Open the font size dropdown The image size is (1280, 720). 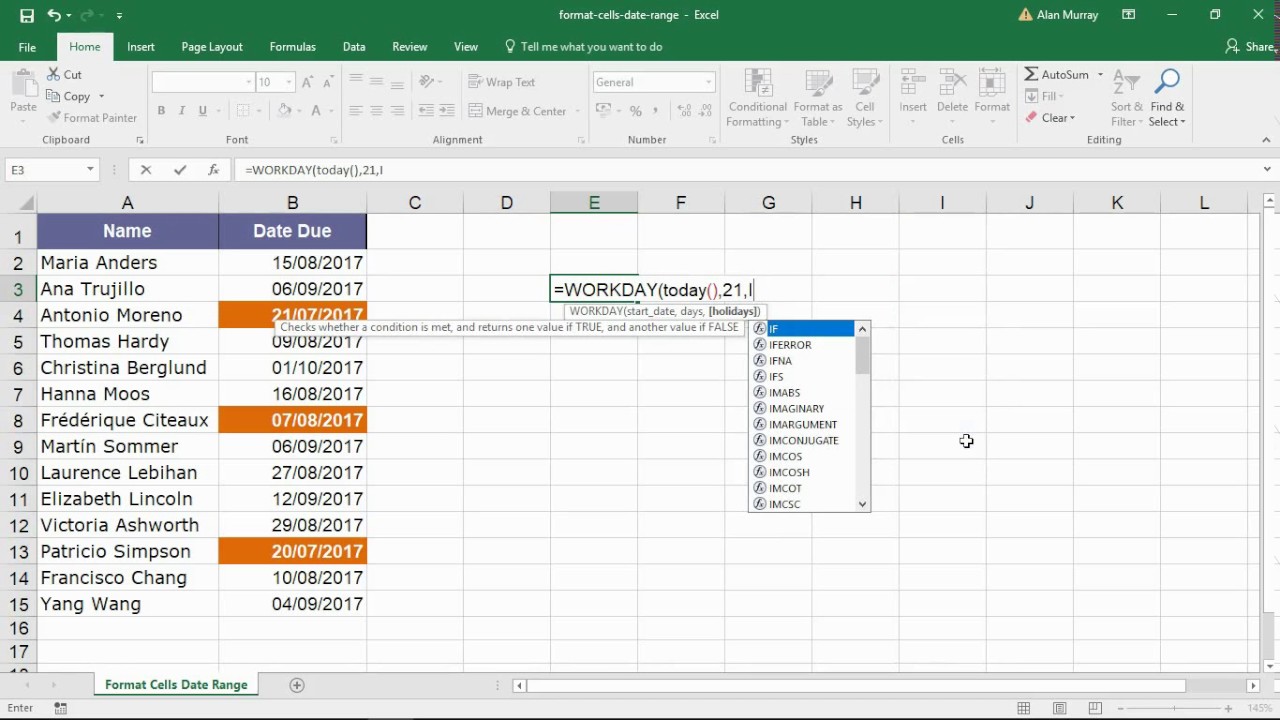[289, 82]
